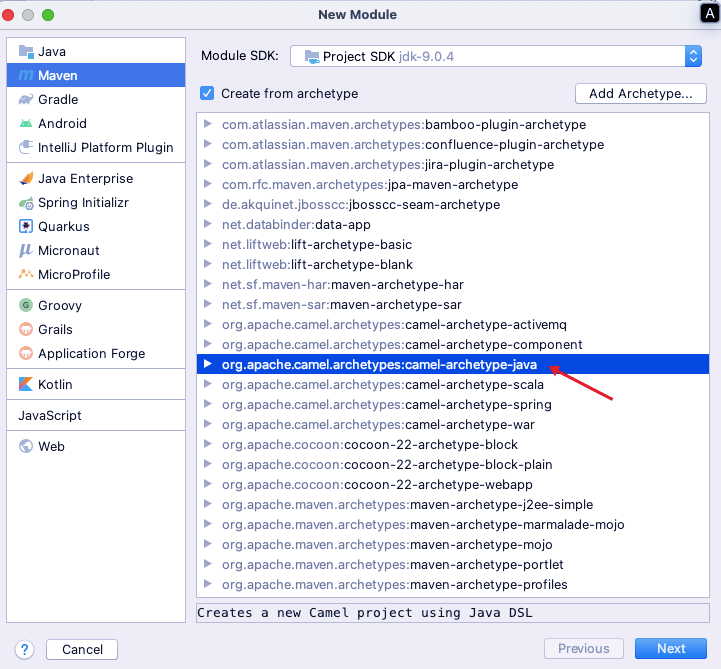Click the Maven 'm' icon

[x=26, y=75]
